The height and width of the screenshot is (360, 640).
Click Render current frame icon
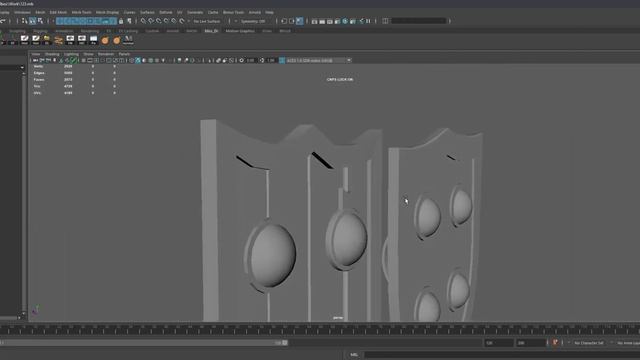(x=322, y=21)
